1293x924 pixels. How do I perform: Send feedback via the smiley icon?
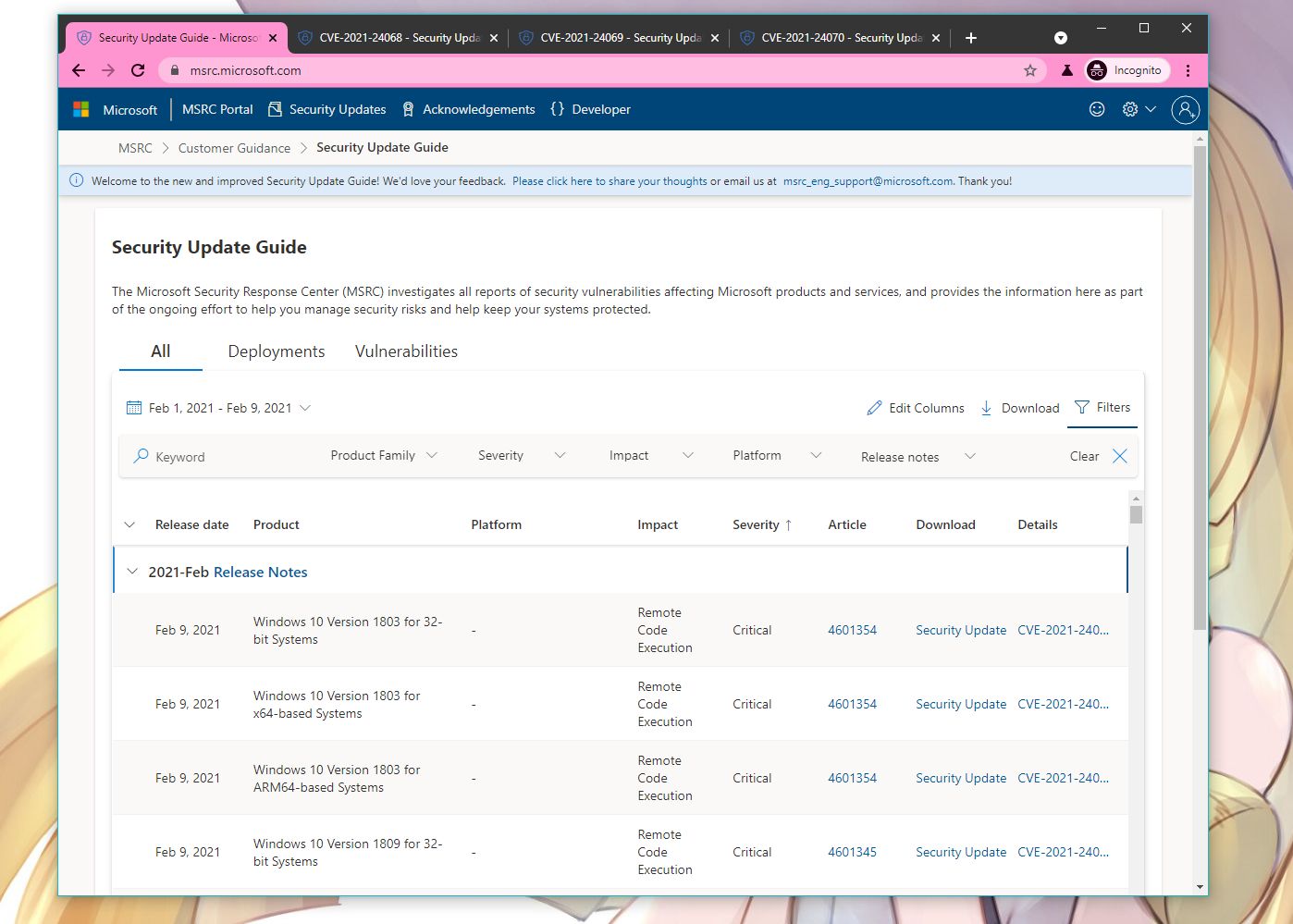coord(1097,109)
